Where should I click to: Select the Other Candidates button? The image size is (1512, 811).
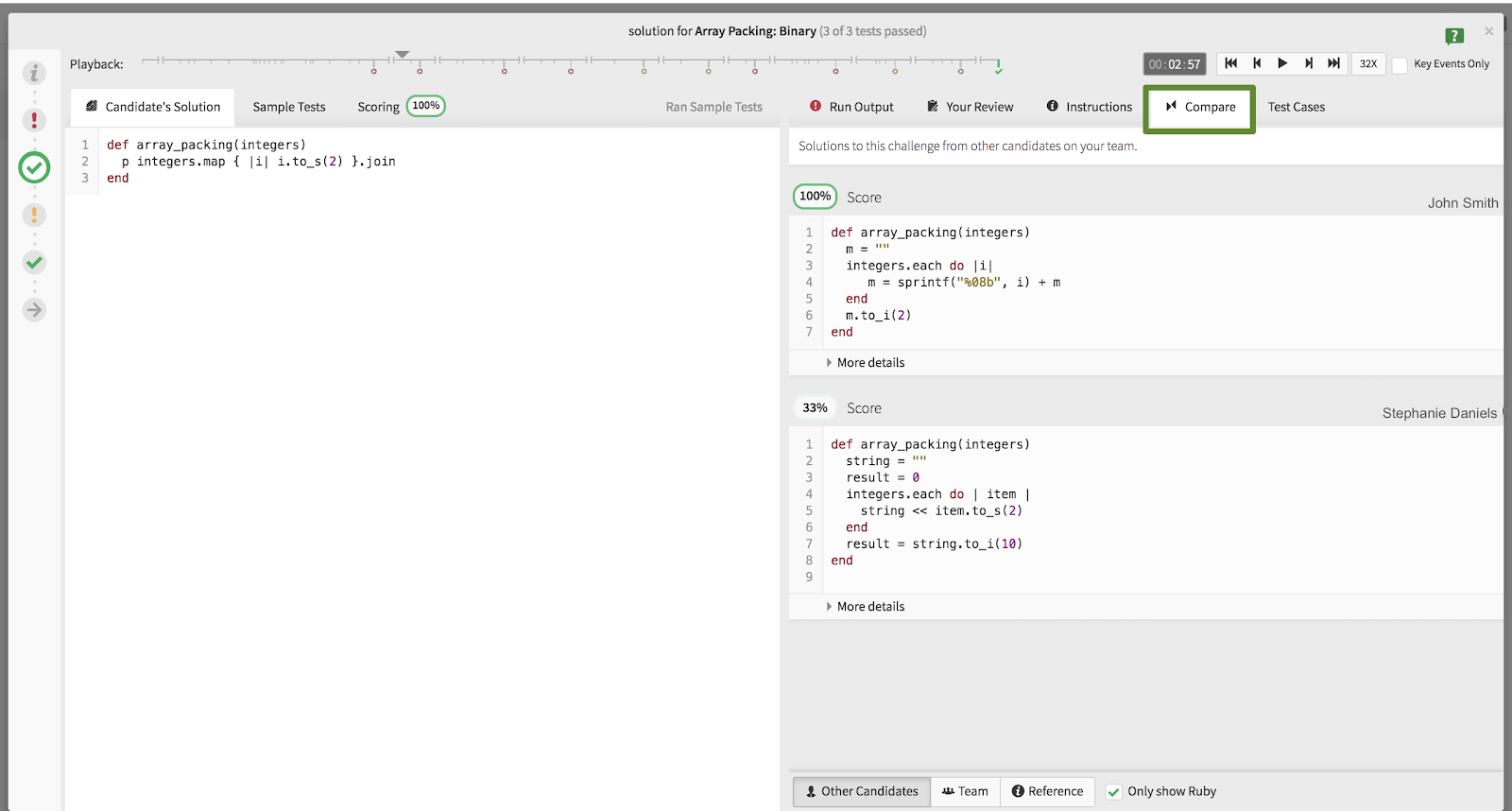pos(862,791)
